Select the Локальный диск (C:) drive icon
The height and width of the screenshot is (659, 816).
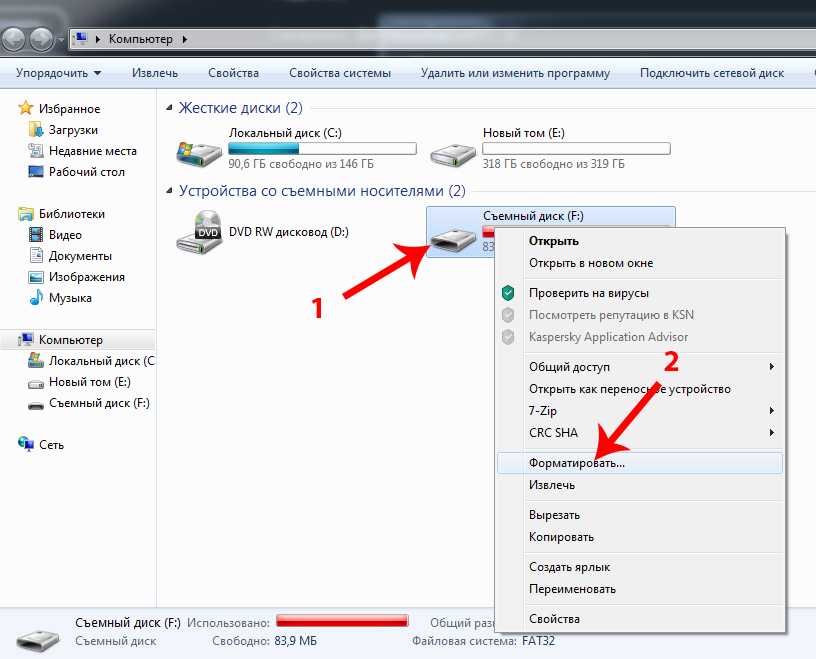tap(199, 153)
